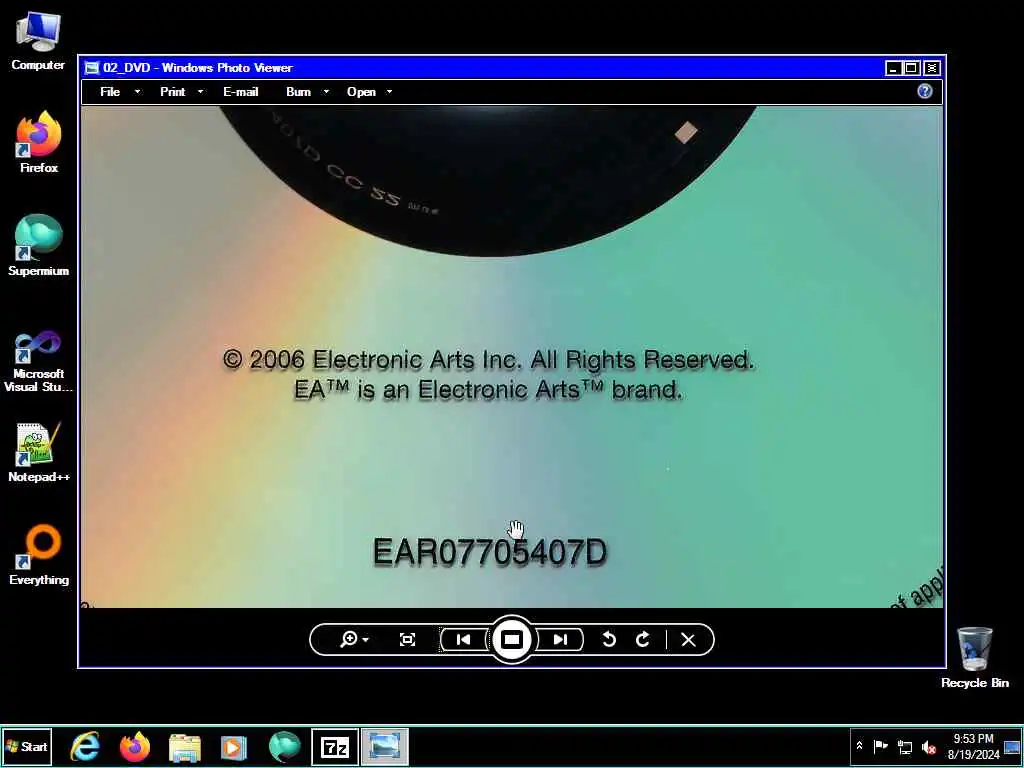The image size is (1024, 768).
Task: Click the Actual size fit-to-window icon
Action: [407, 640]
